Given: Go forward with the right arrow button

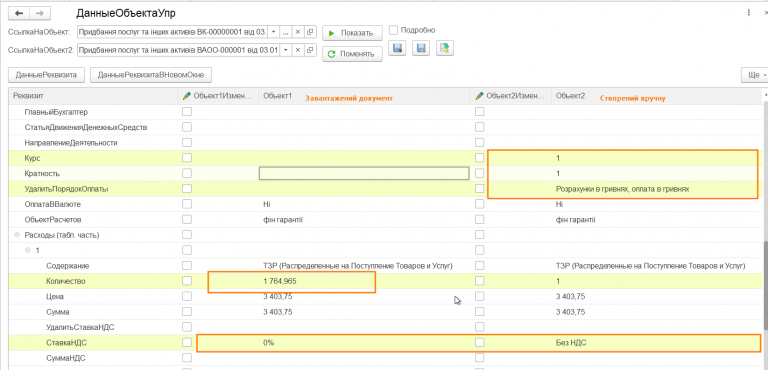Looking at the screenshot, I should tap(40, 13).
